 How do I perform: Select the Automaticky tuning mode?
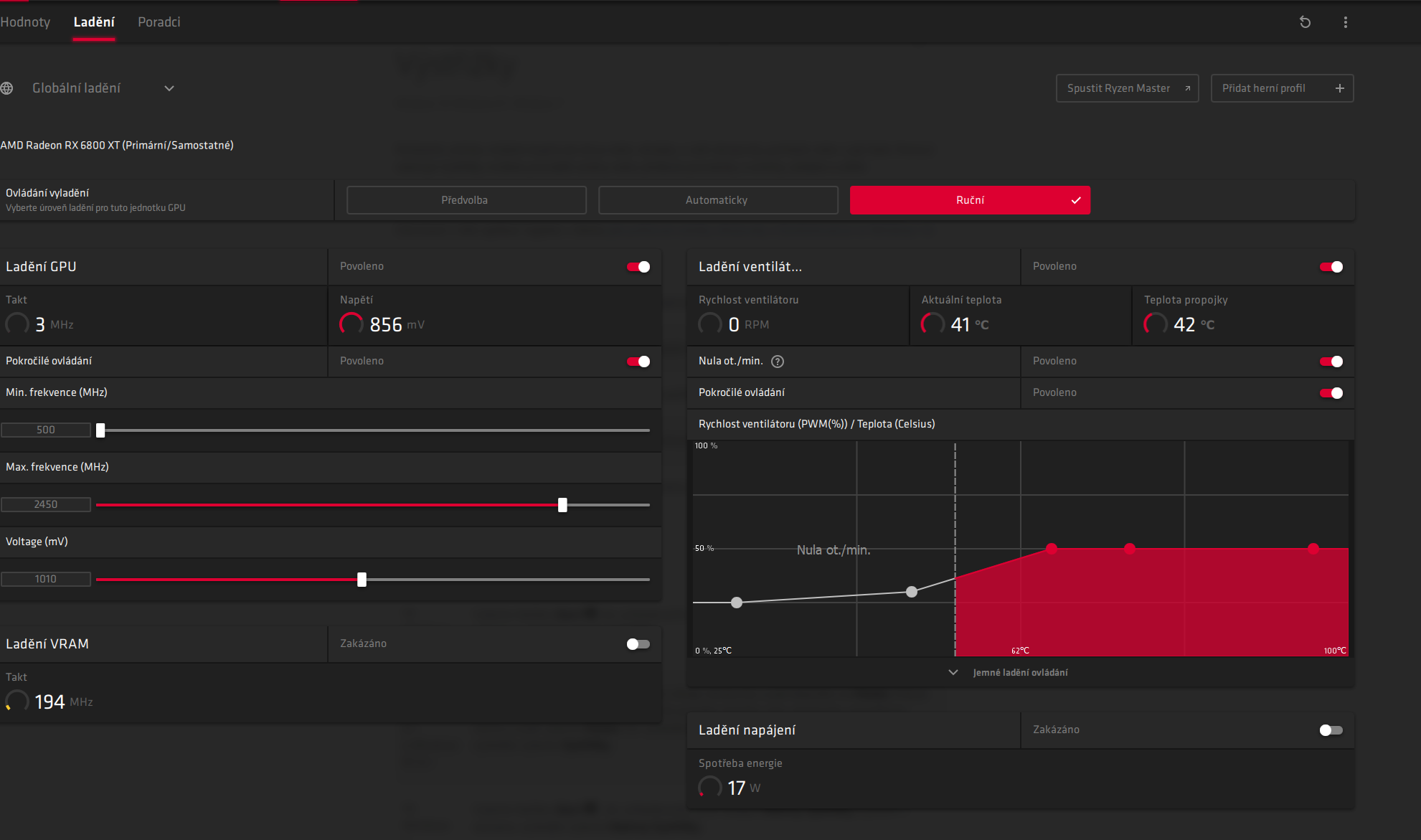pyautogui.click(x=717, y=200)
